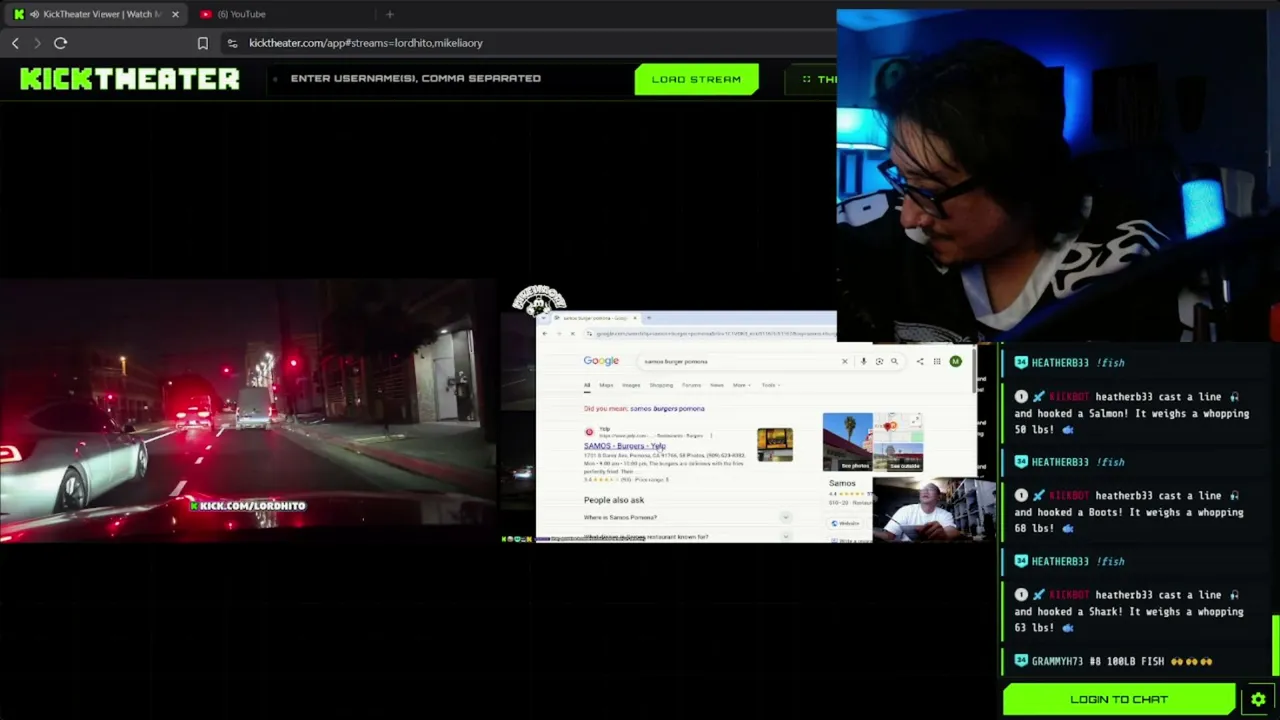The width and height of the screenshot is (1280, 720).
Task: Open chat settings gear
Action: (x=1258, y=699)
